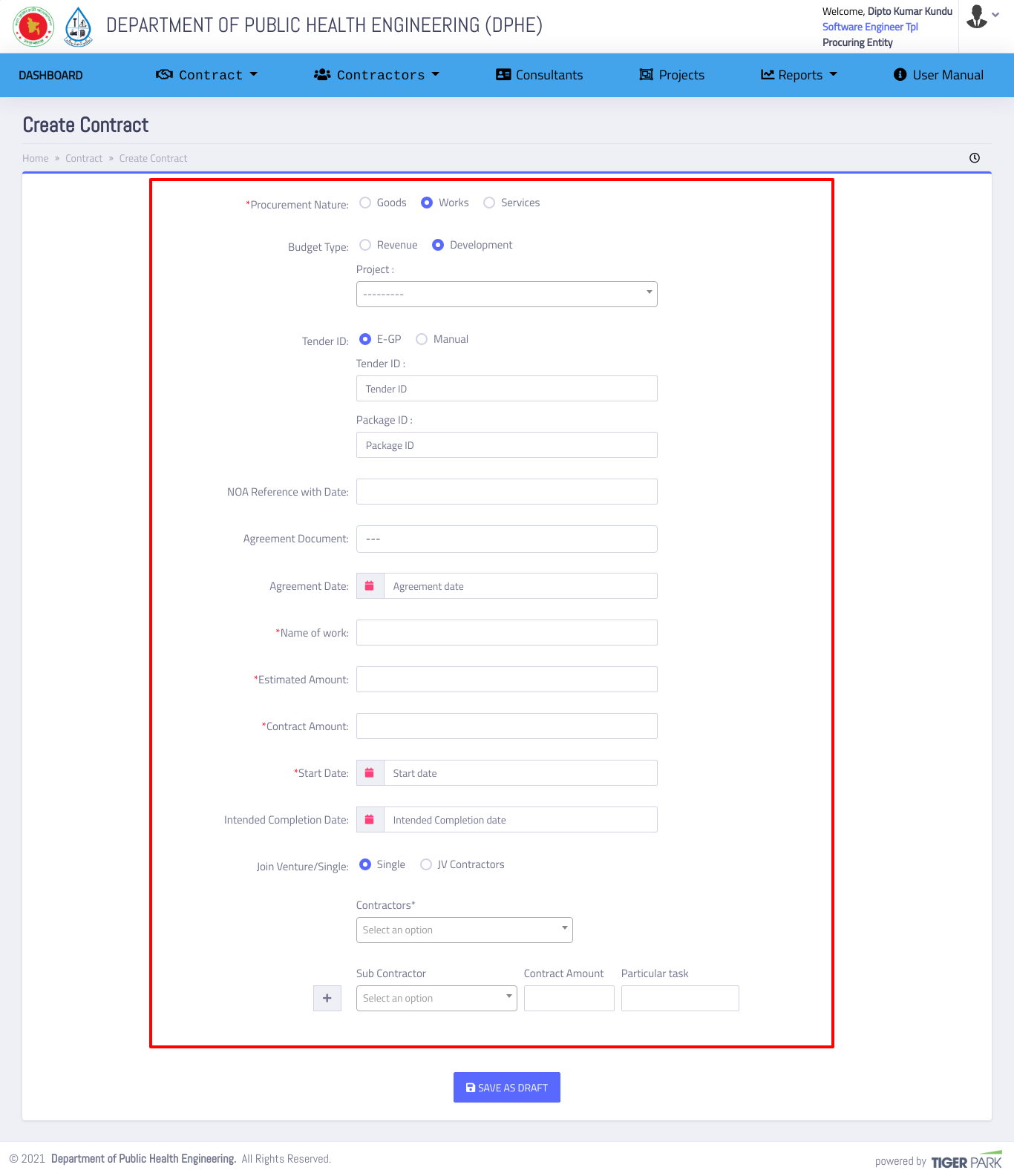
Task: Click the Bangladesh government emblem logo
Action: point(33,26)
